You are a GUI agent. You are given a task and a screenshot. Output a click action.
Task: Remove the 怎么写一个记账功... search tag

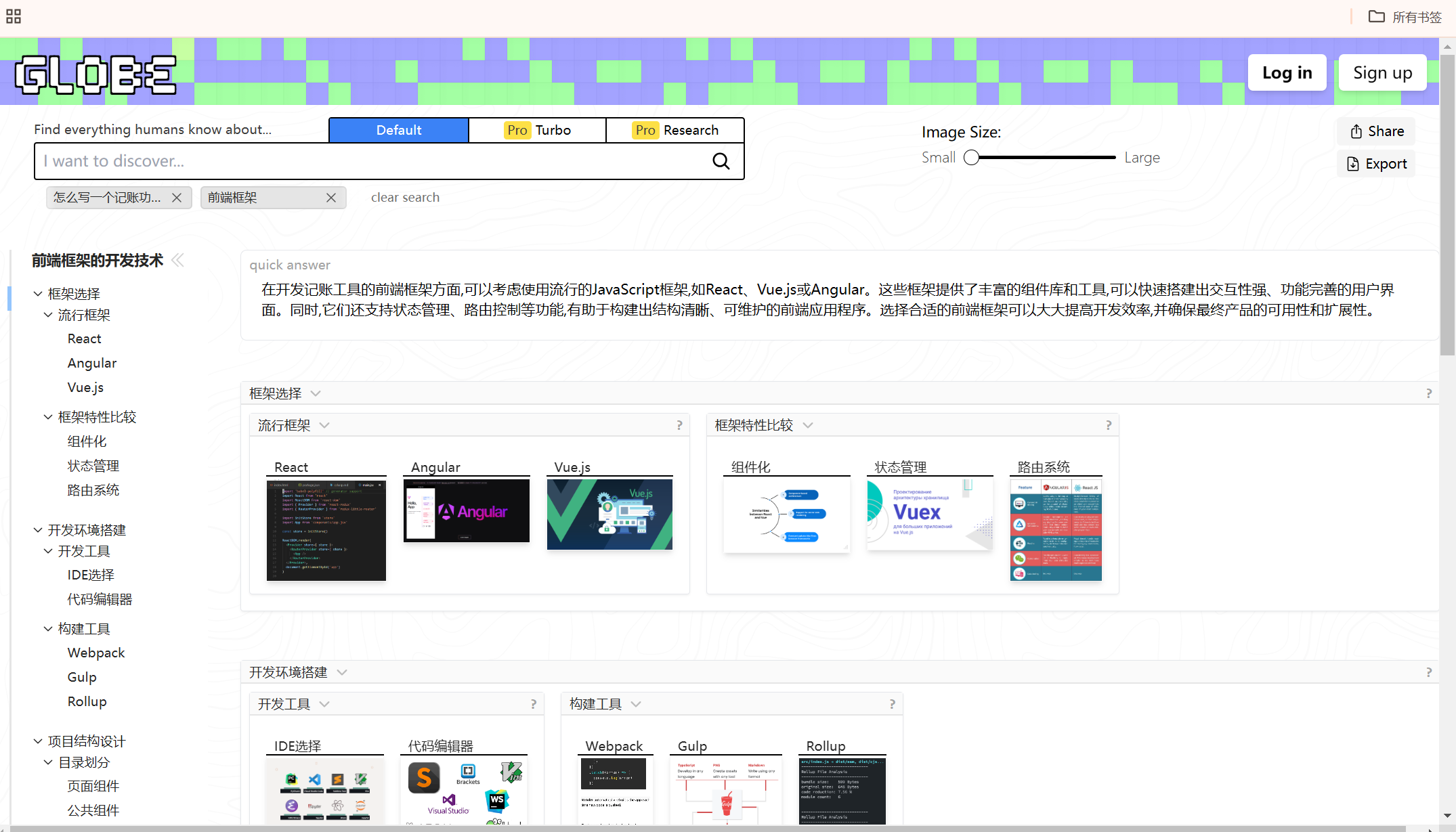(x=177, y=198)
